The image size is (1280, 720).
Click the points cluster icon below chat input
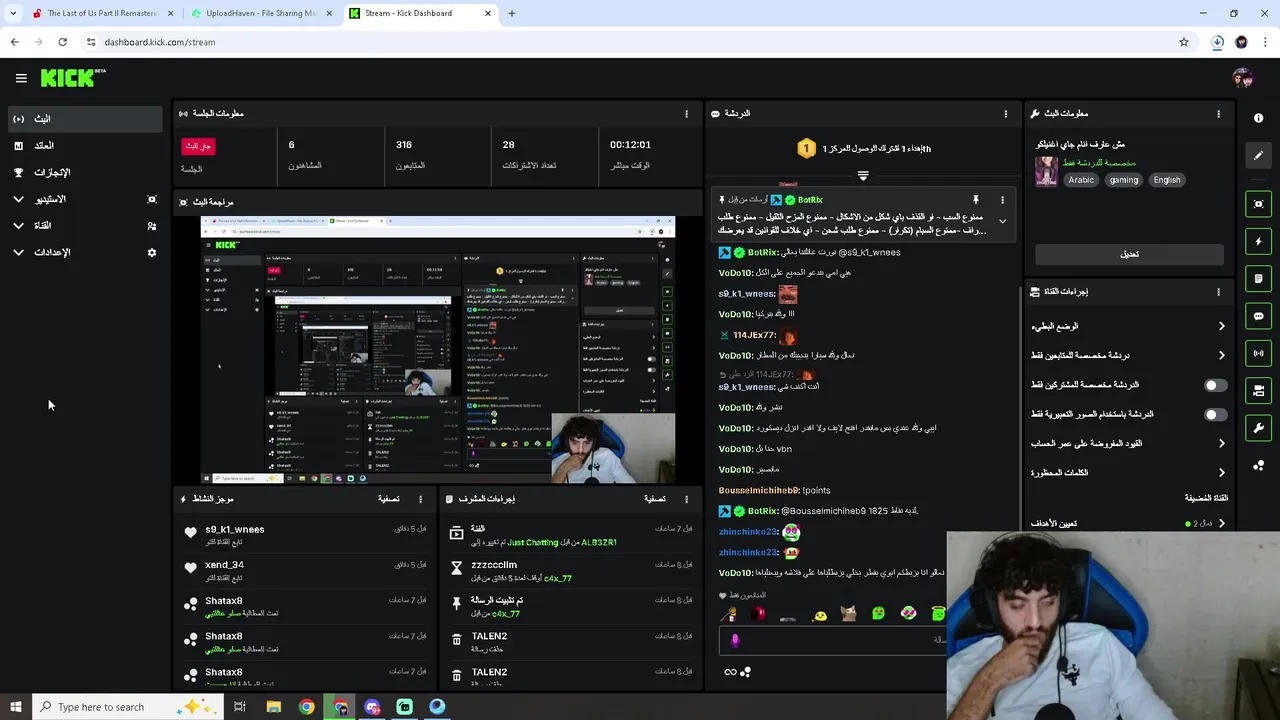pyautogui.click(x=745, y=672)
